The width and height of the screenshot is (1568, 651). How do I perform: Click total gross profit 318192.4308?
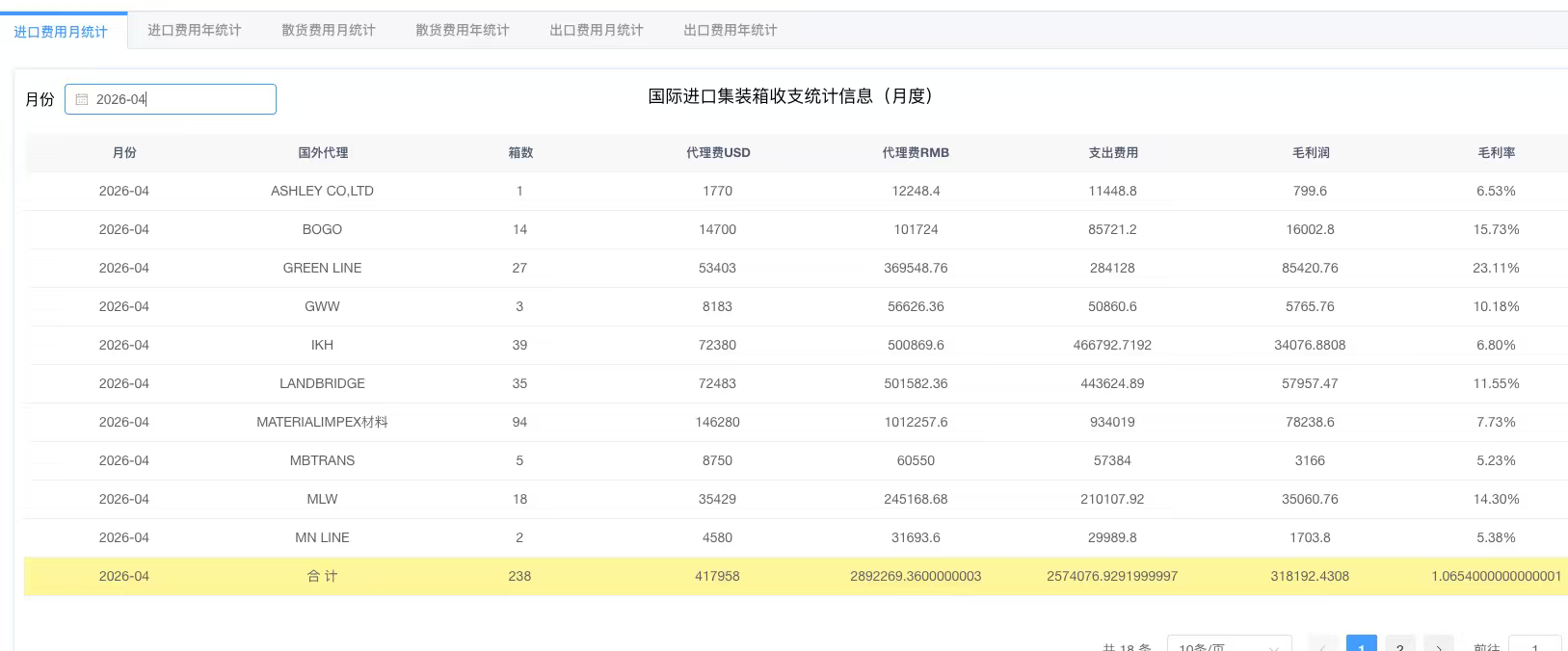(x=1310, y=576)
